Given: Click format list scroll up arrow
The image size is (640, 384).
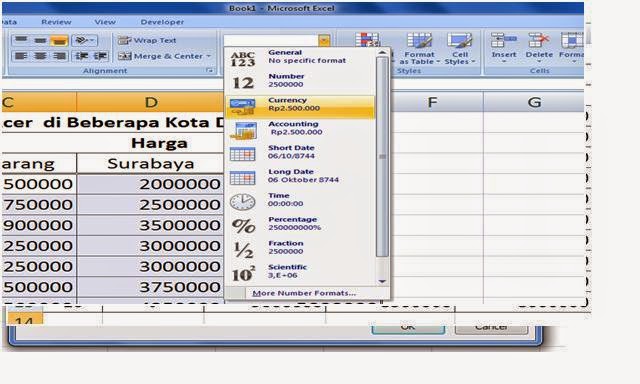Looking at the screenshot, I should (x=382, y=53).
